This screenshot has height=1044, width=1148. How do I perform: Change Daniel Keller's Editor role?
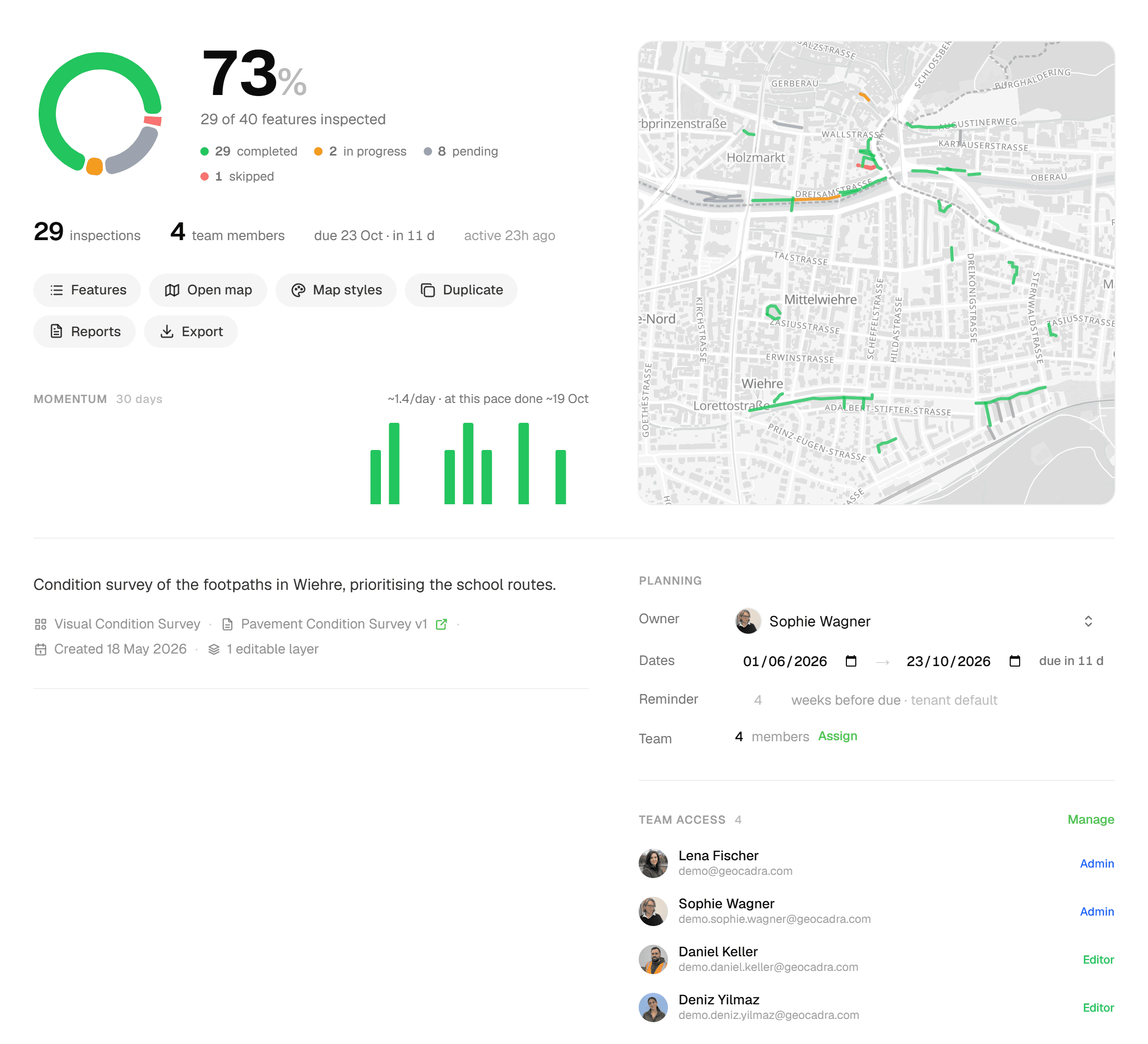1098,960
